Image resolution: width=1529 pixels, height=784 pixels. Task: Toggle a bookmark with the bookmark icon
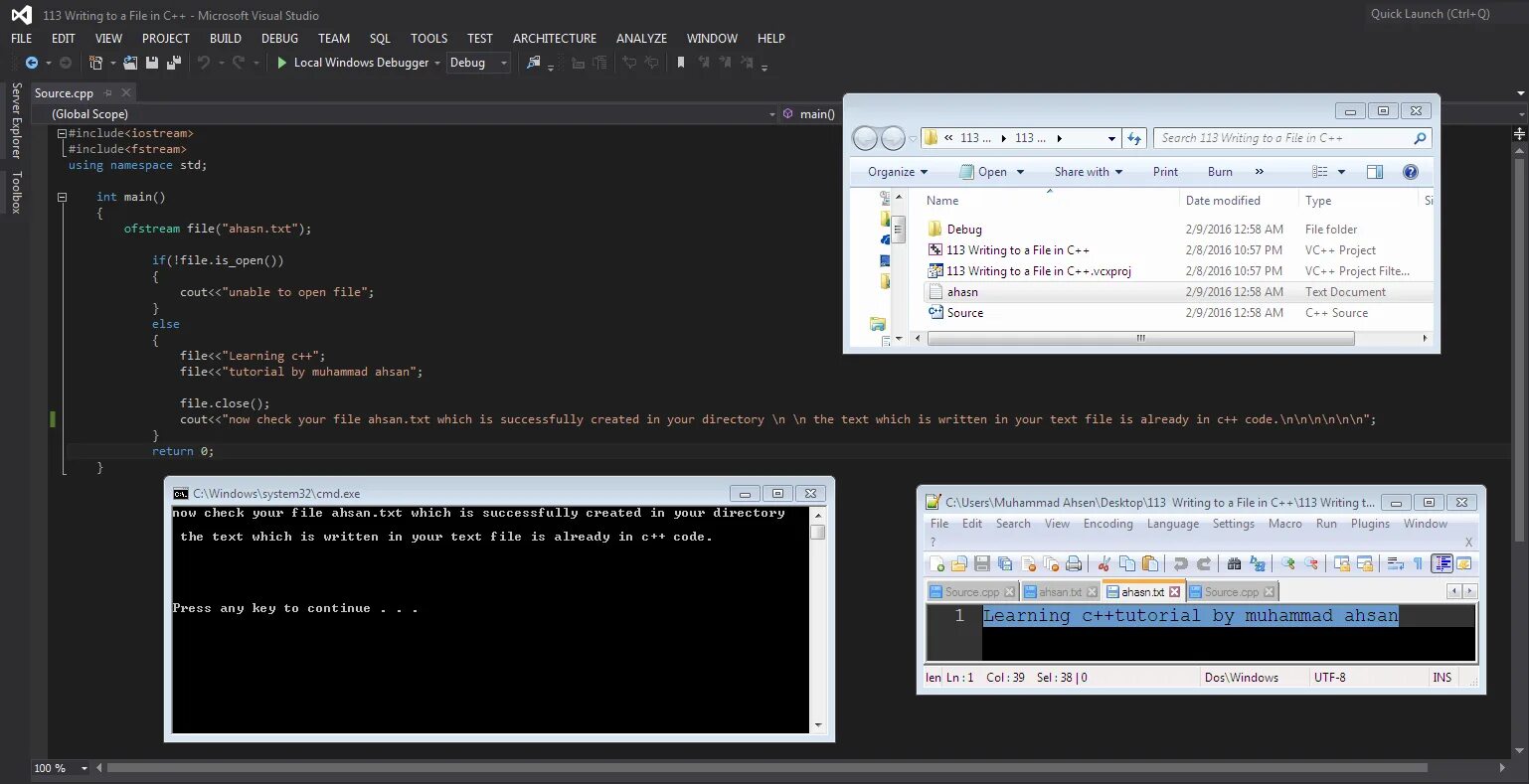[x=680, y=63]
